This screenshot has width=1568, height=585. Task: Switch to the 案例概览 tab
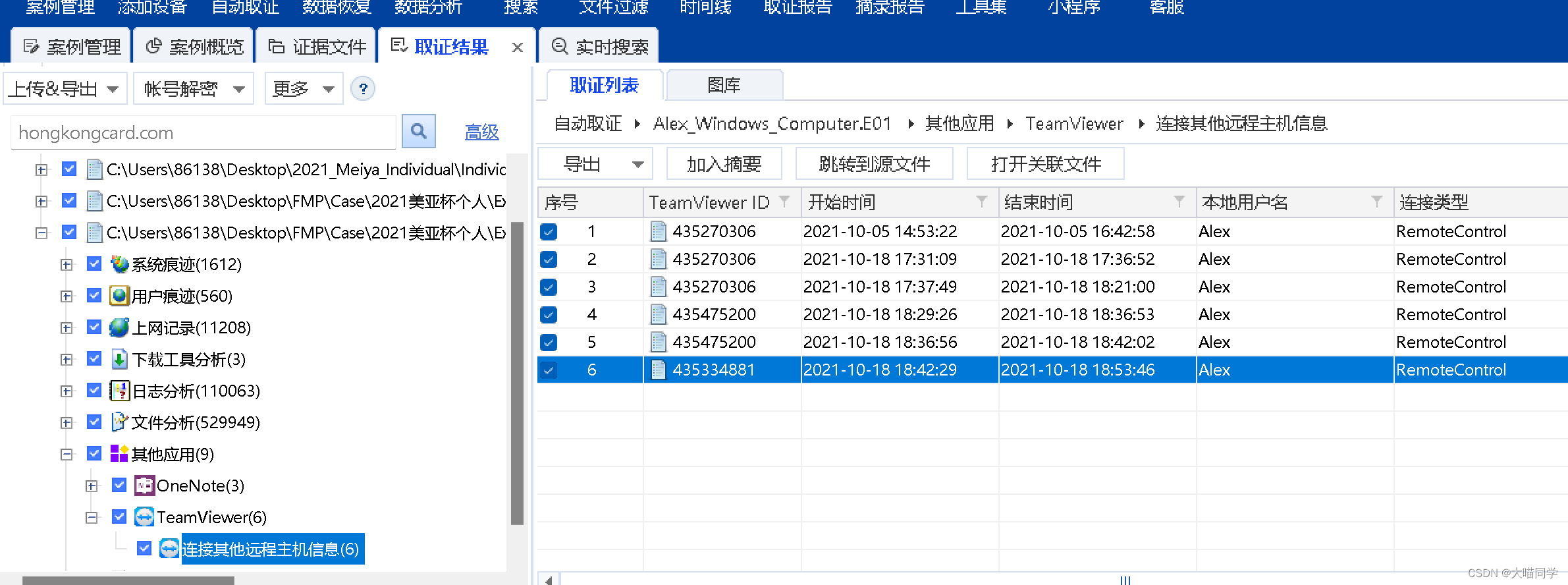tap(194, 46)
